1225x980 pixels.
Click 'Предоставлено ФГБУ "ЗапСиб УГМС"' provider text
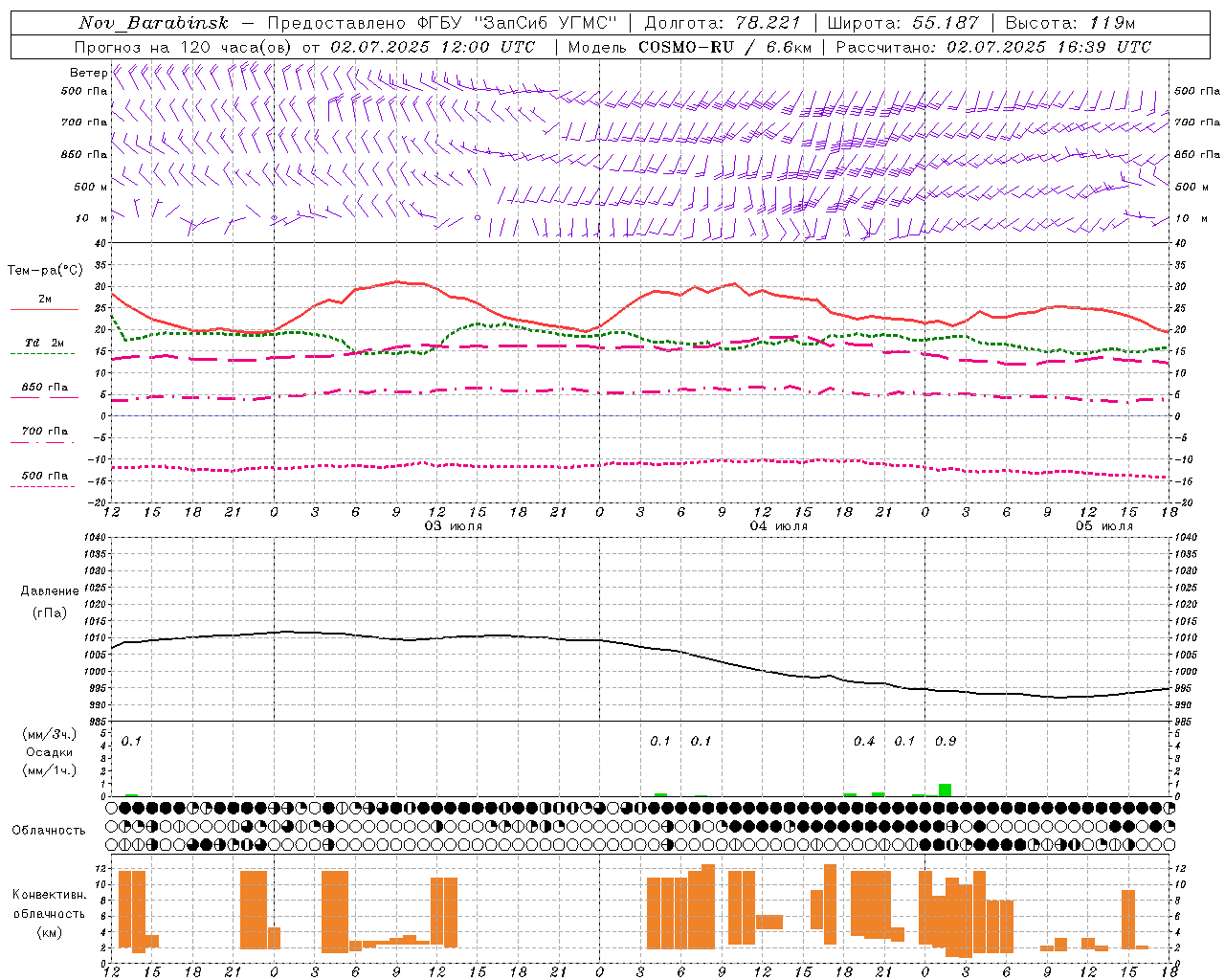(442, 23)
